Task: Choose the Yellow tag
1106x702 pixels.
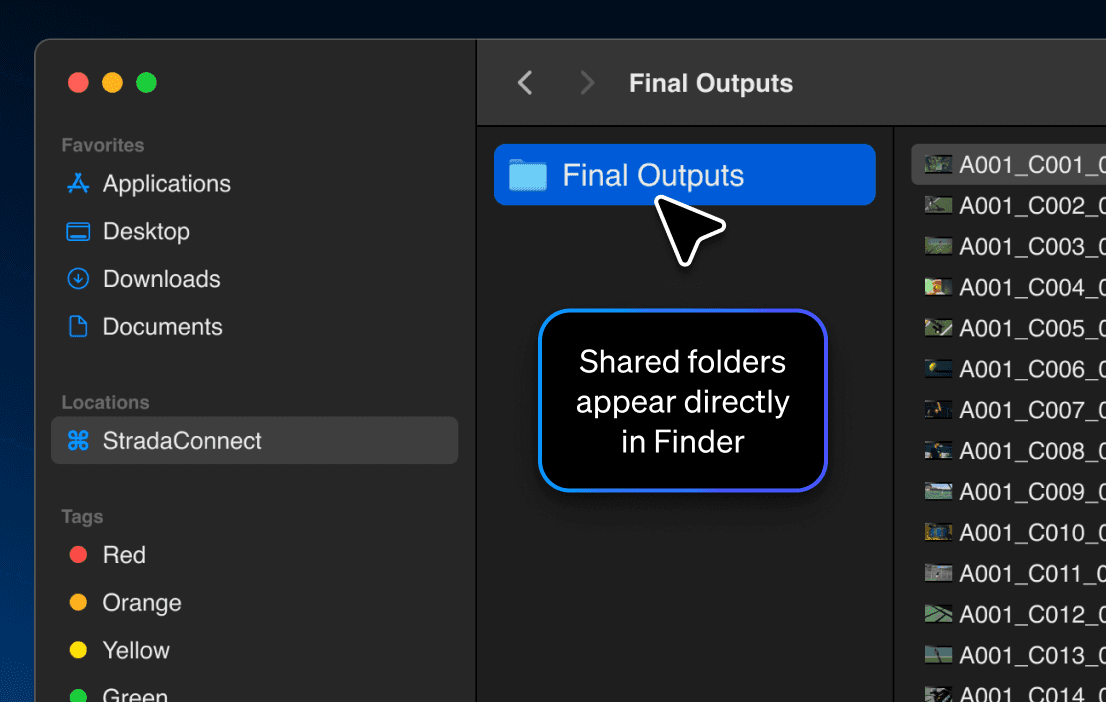Action: (x=78, y=650)
